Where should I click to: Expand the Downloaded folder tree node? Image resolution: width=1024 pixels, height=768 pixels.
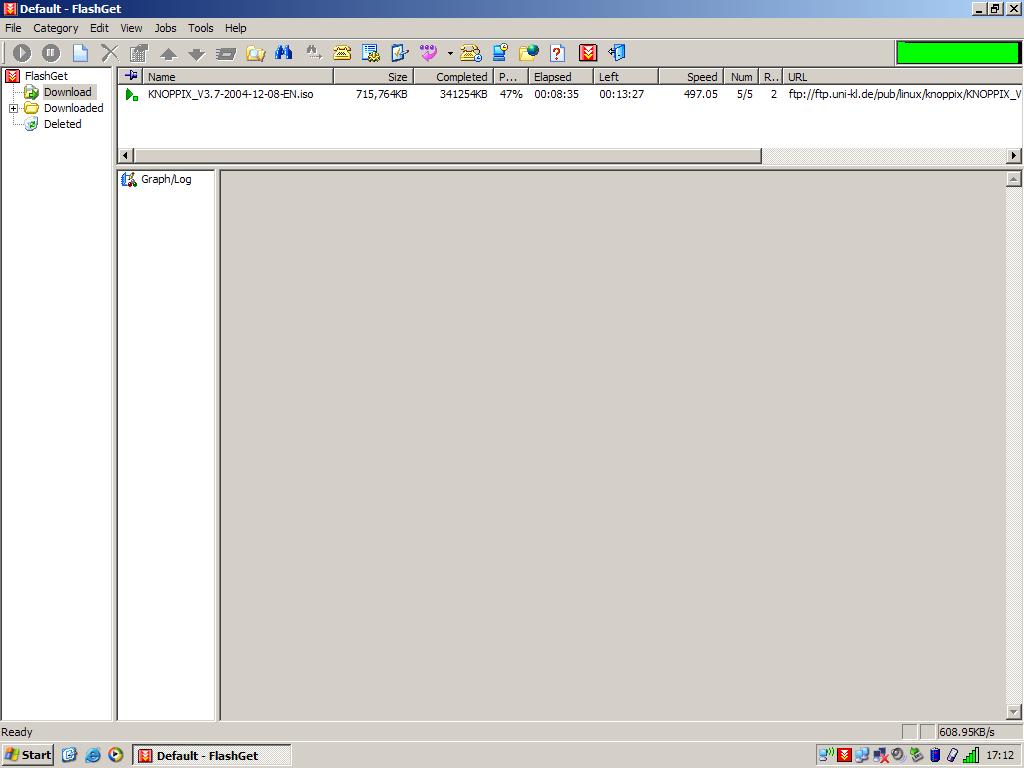[14, 108]
